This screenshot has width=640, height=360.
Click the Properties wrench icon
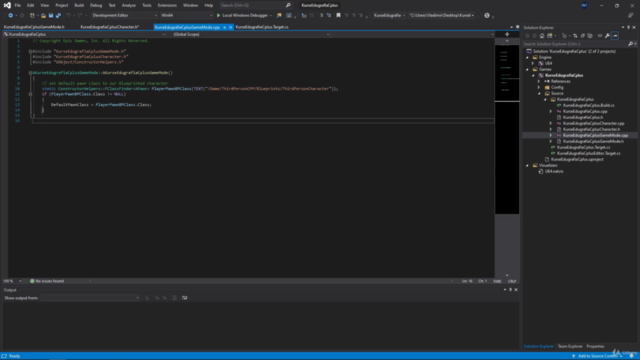(607, 36)
